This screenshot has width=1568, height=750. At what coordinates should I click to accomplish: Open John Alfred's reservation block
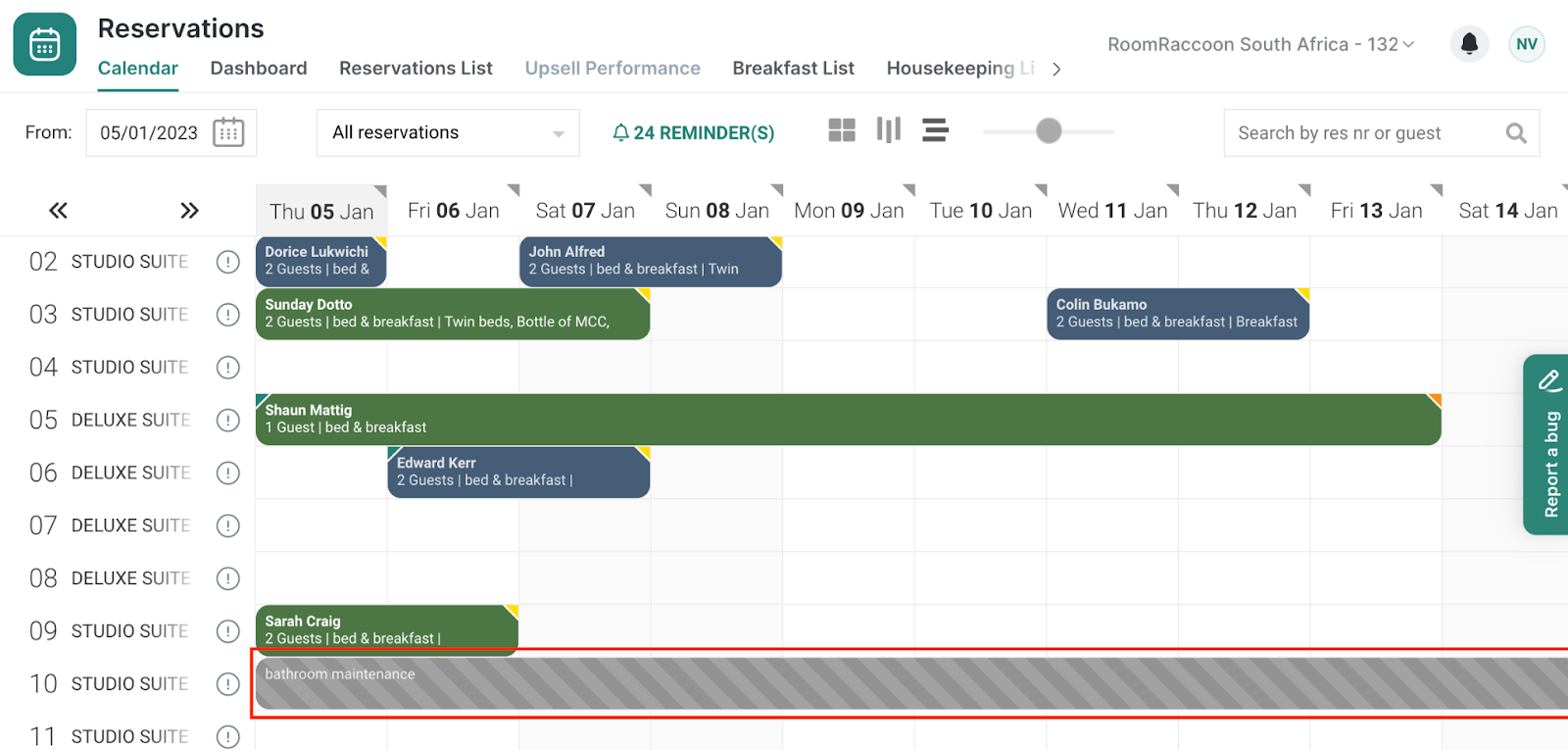tap(650, 261)
